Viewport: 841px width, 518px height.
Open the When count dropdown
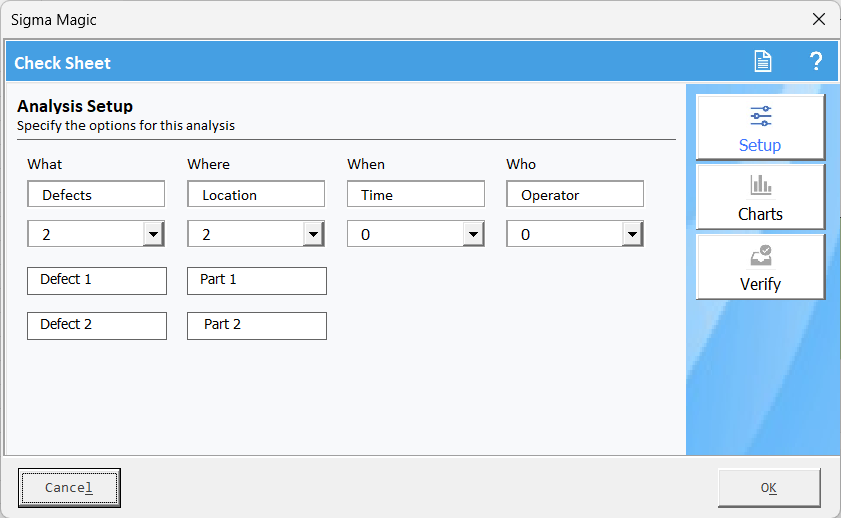point(473,234)
